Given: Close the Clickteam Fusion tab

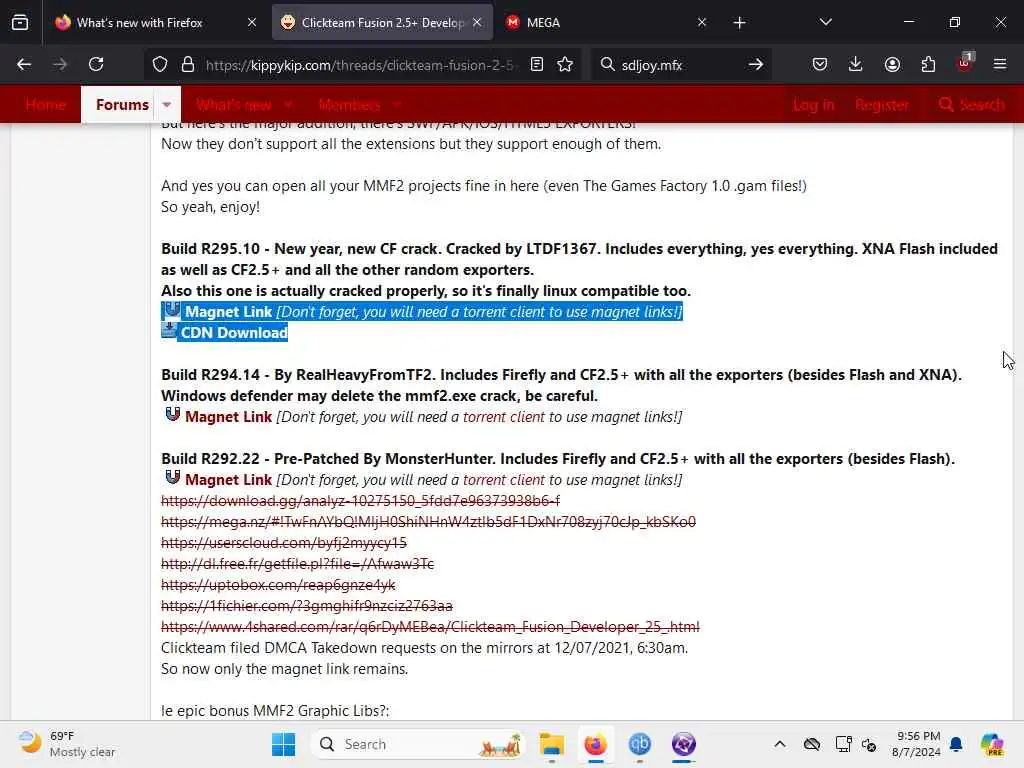Looking at the screenshot, I should pos(477,22).
